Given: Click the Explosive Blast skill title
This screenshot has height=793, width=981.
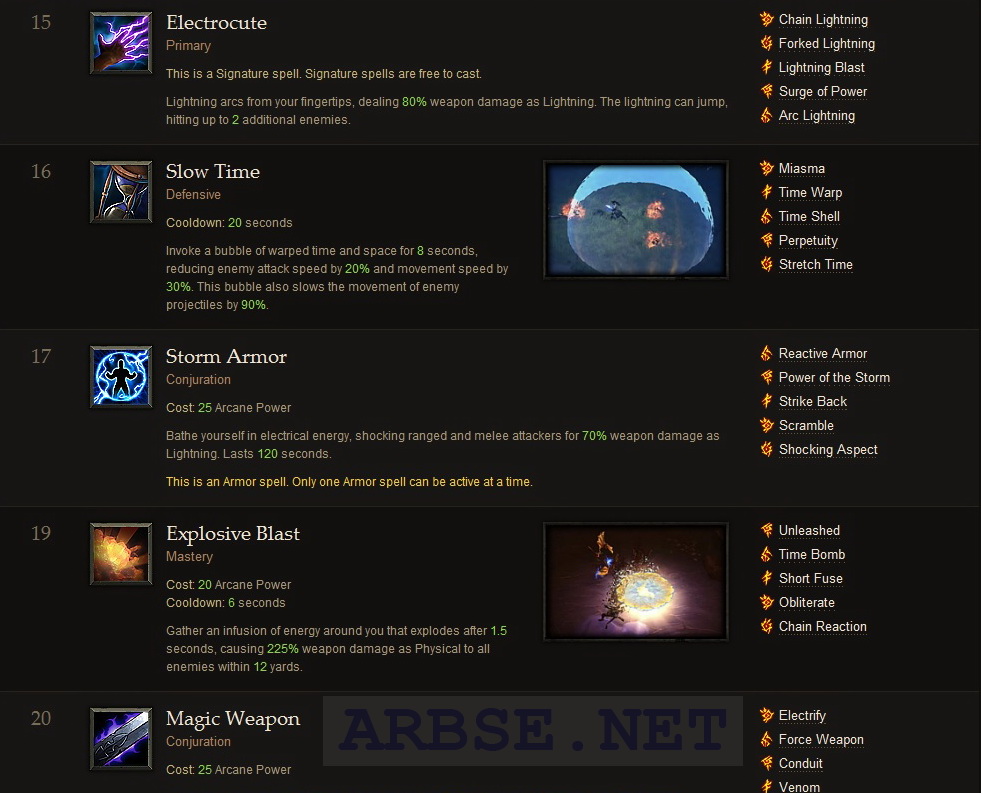Looking at the screenshot, I should pyautogui.click(x=233, y=533).
